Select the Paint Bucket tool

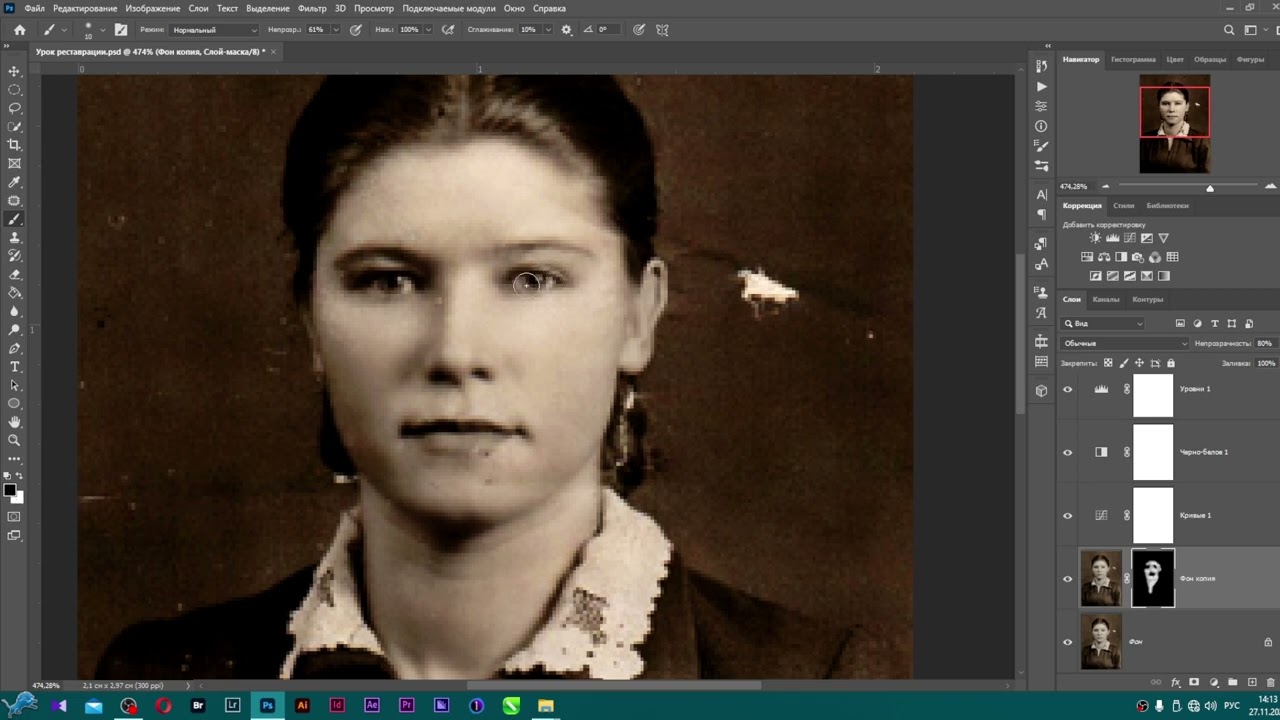(x=14, y=293)
